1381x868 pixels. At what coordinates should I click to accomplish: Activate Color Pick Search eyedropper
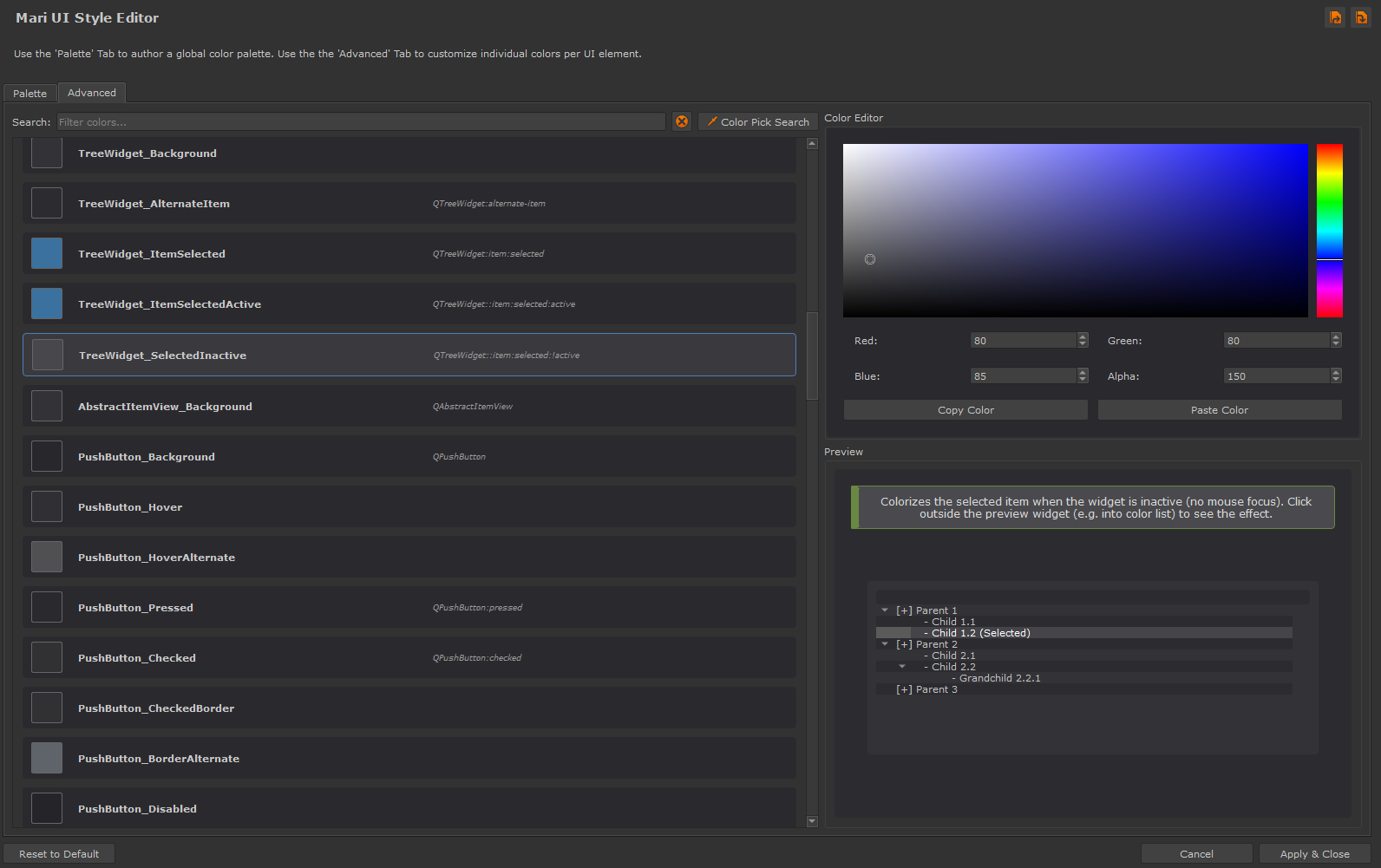[757, 122]
